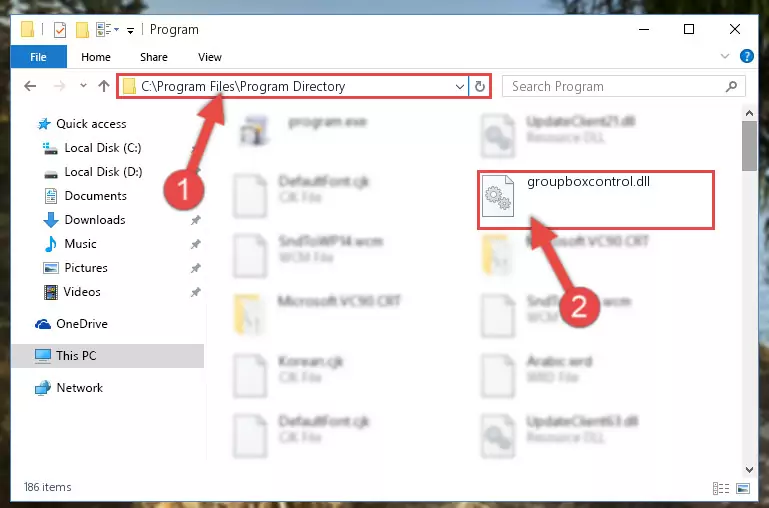Open the Recent locations dropdown arrow
Viewport: 769px width, 508px height.
(83, 86)
